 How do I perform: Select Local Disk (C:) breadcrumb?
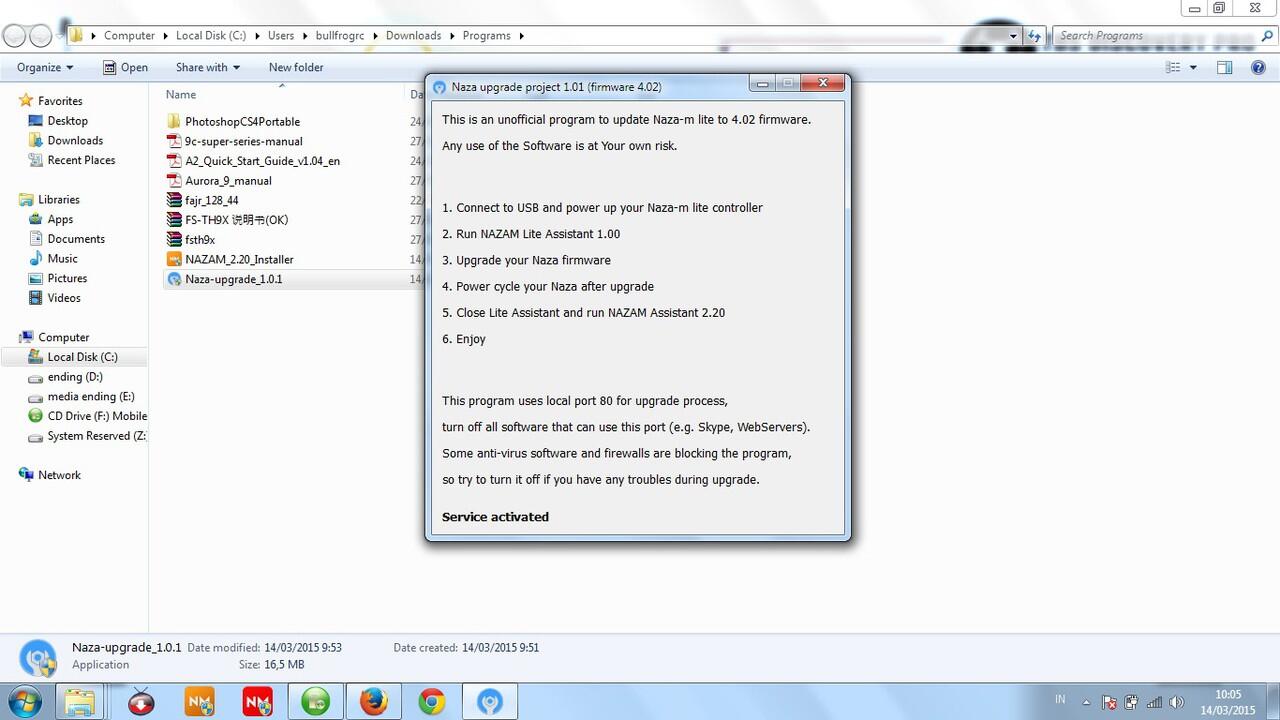pyautogui.click(x=210, y=35)
